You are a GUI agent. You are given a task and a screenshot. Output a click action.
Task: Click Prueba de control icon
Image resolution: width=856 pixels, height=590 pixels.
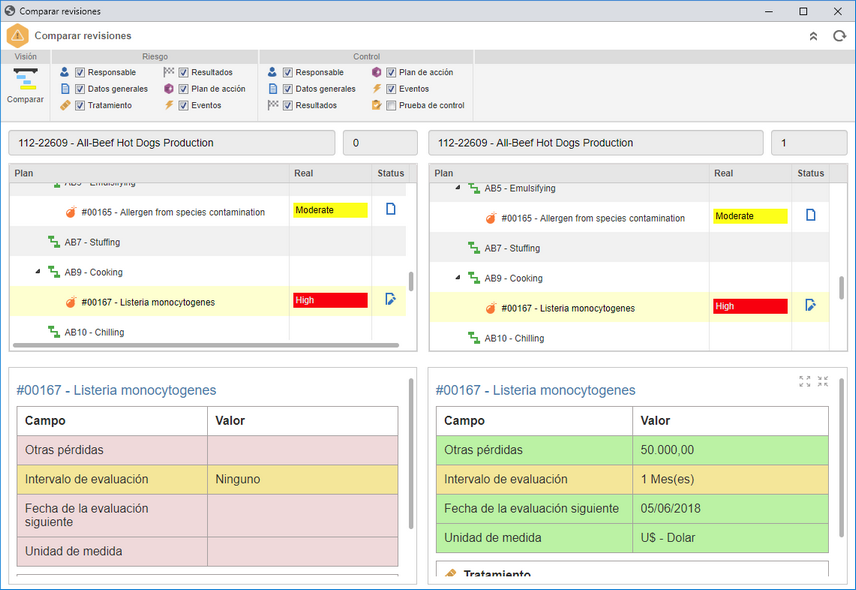point(376,105)
